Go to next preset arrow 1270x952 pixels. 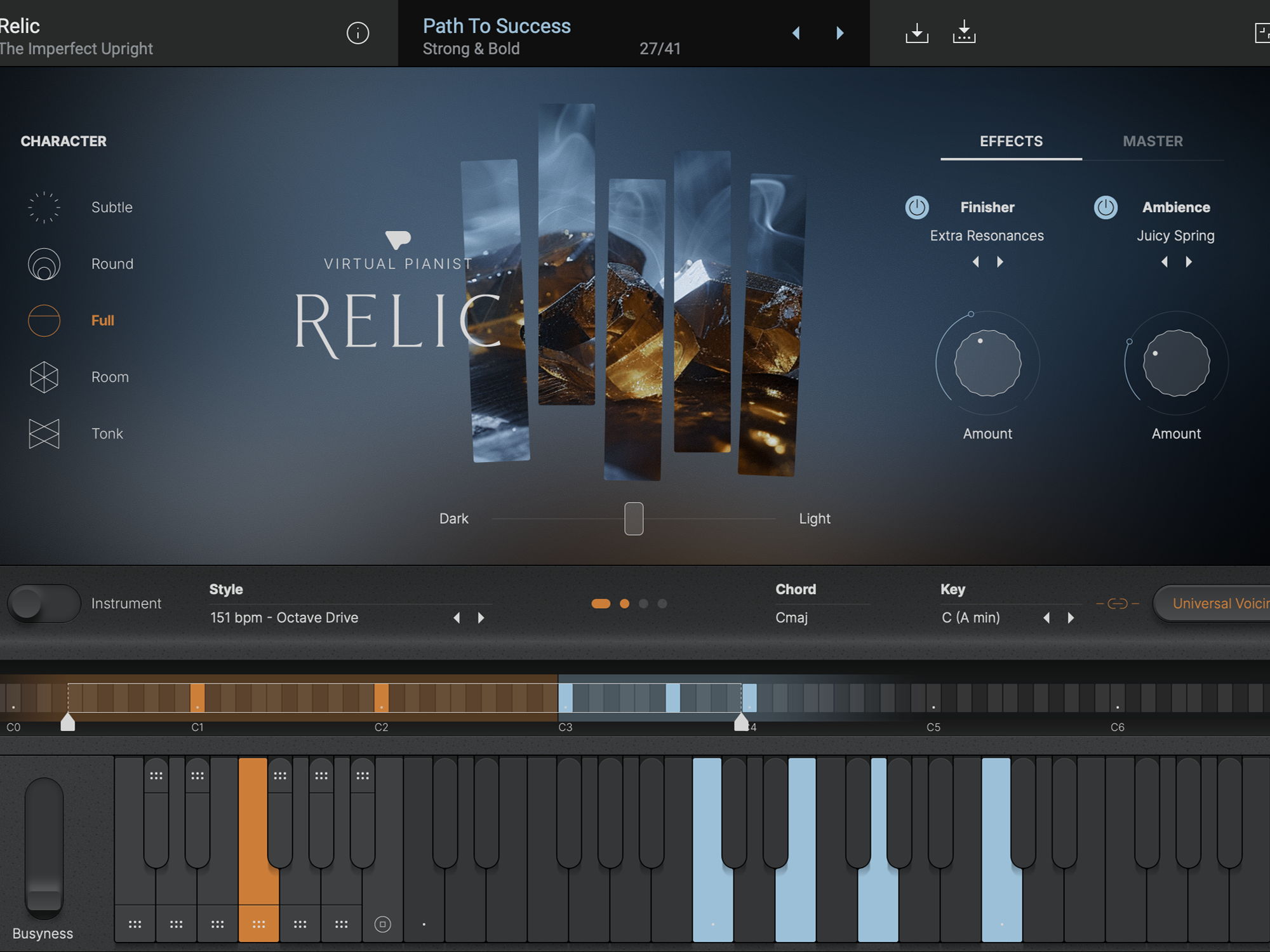pyautogui.click(x=839, y=33)
